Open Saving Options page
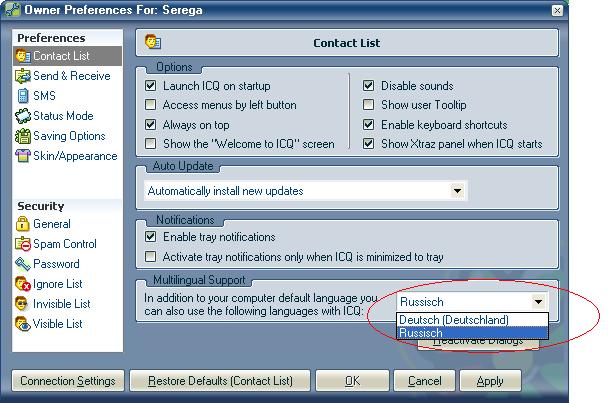 pyautogui.click(x=69, y=136)
